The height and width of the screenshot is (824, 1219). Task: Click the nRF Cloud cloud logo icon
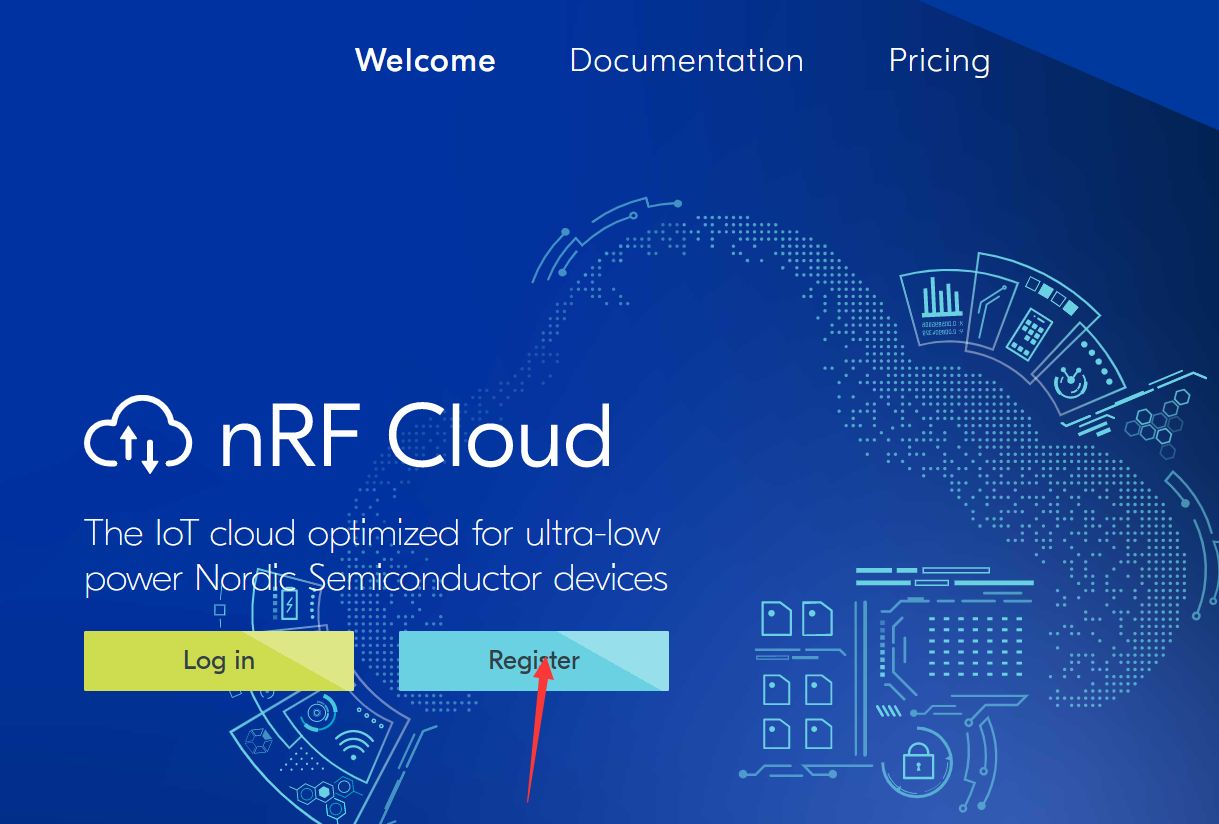137,434
